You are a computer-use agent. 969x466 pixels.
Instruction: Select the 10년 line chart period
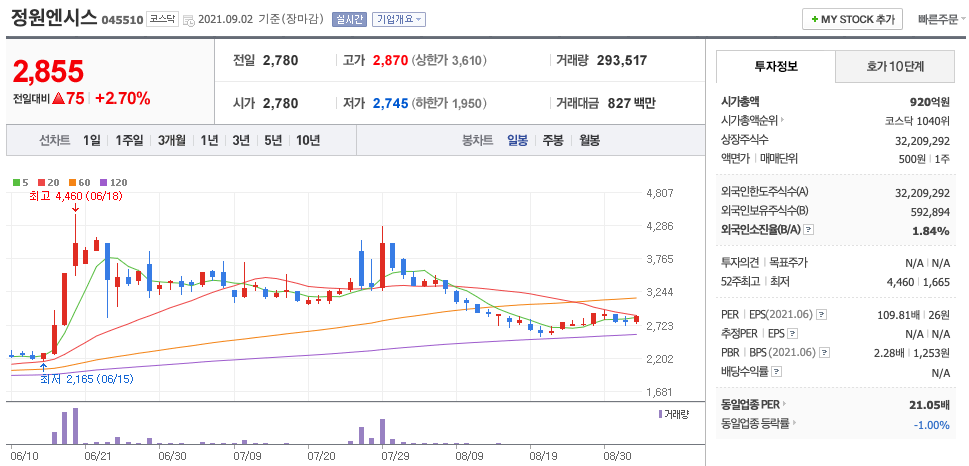[308, 140]
